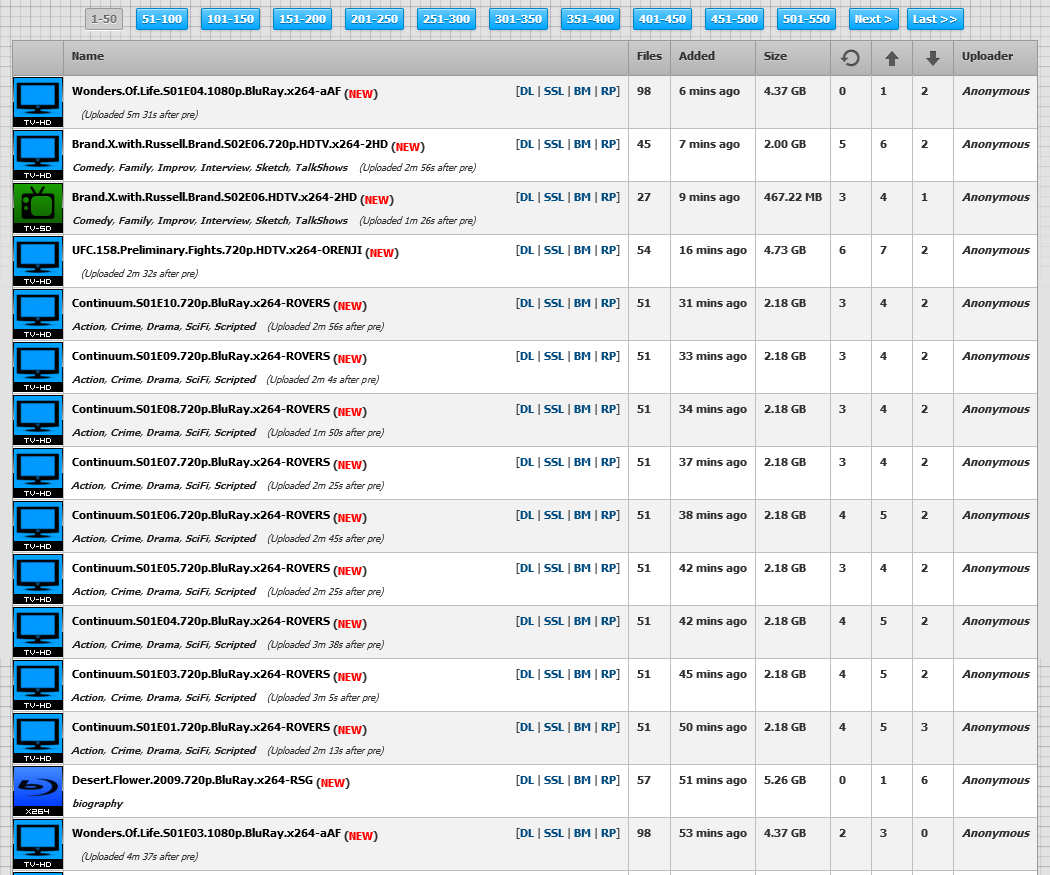This screenshot has width=1050, height=875.
Task: Go to page 201-250
Action: 374,19
